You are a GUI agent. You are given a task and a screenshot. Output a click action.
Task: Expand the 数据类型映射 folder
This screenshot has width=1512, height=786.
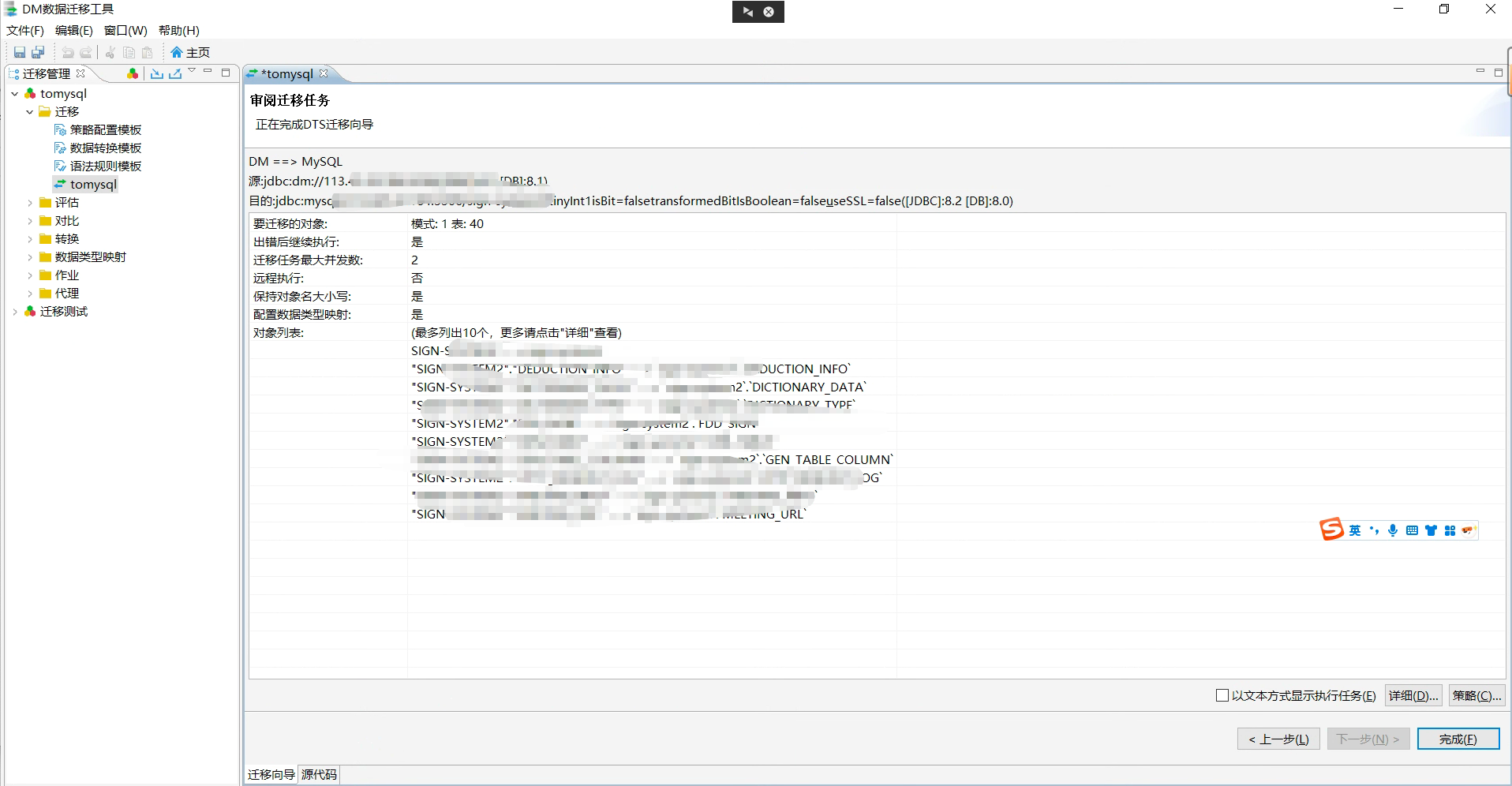tap(30, 257)
